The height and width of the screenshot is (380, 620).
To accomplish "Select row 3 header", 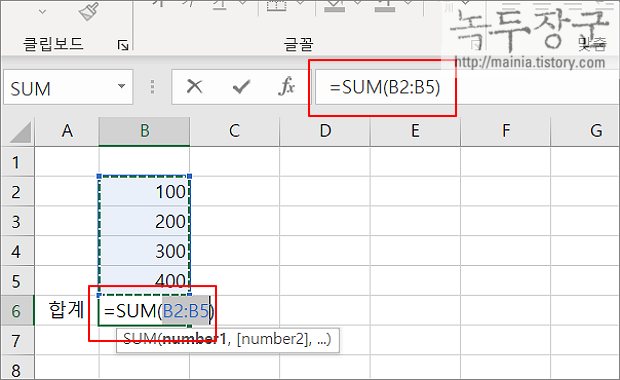I will [17, 221].
